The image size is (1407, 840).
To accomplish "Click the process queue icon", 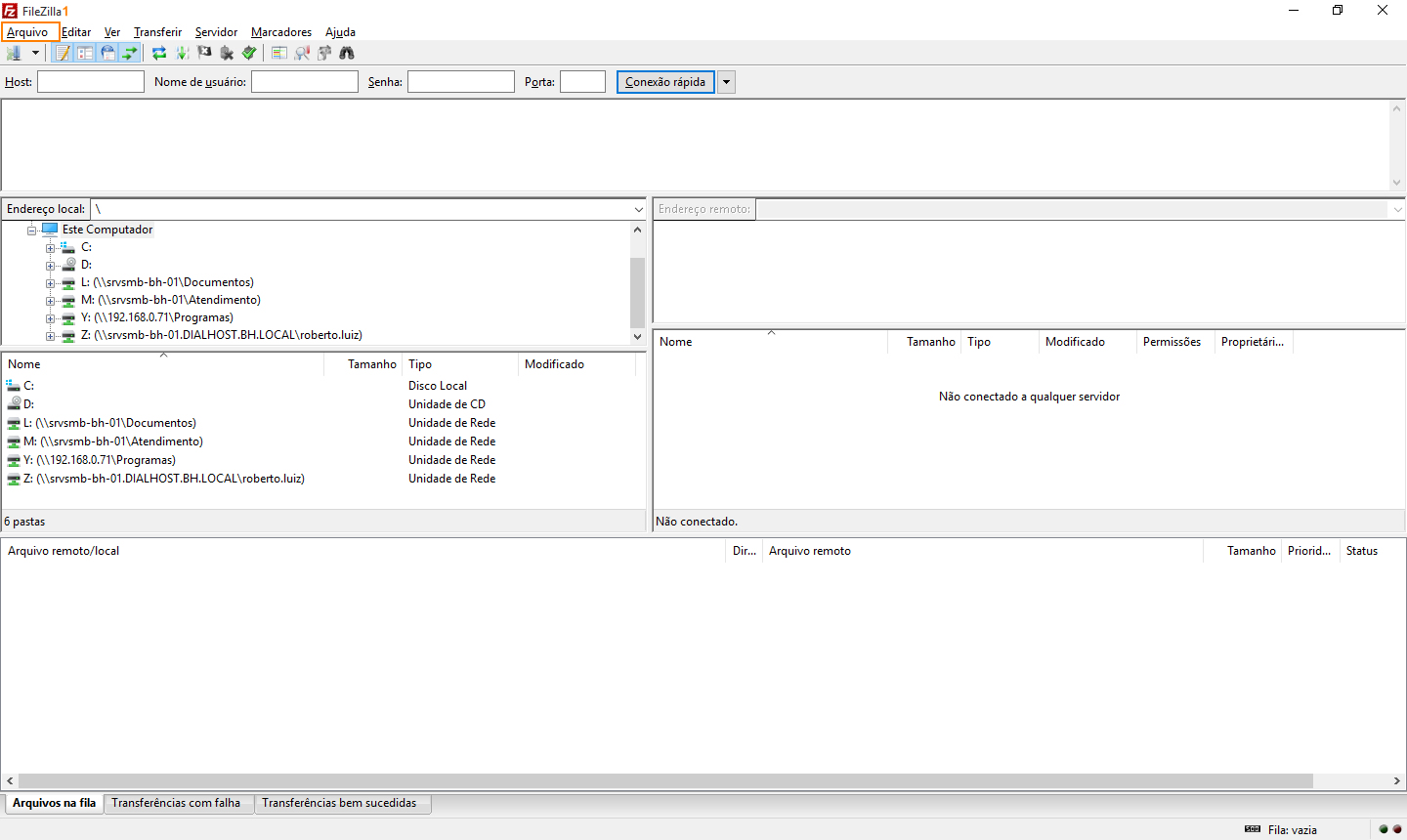I will 182,53.
